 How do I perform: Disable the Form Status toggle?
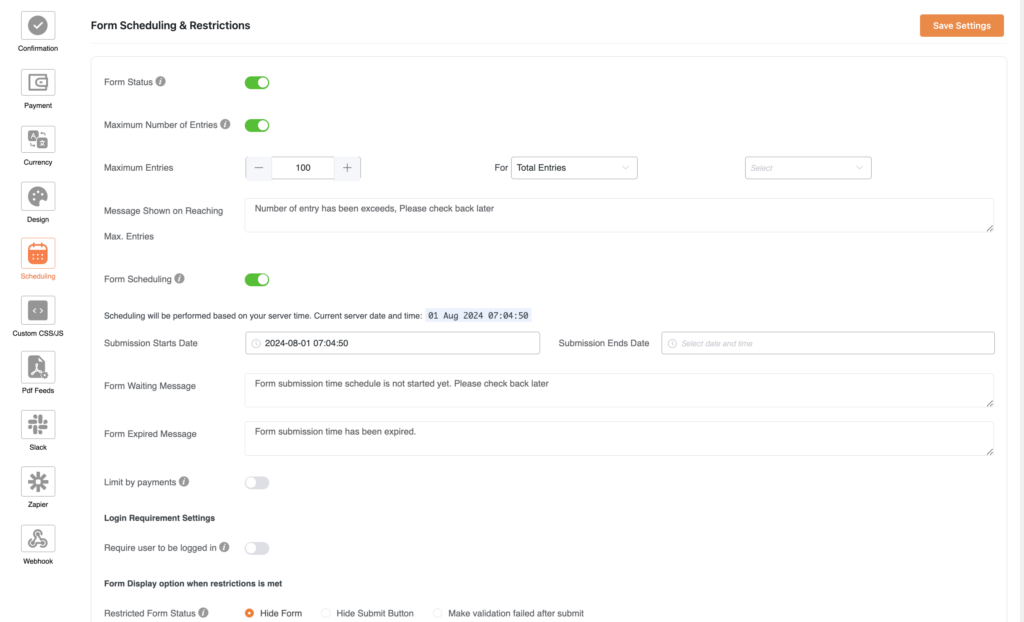coord(257,83)
